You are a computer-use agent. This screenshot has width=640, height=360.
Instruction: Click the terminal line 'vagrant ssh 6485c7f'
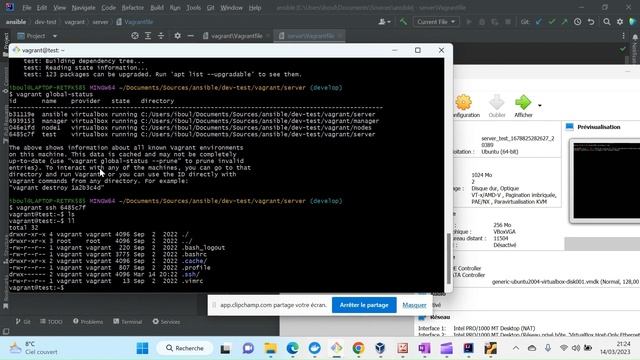click(51, 208)
